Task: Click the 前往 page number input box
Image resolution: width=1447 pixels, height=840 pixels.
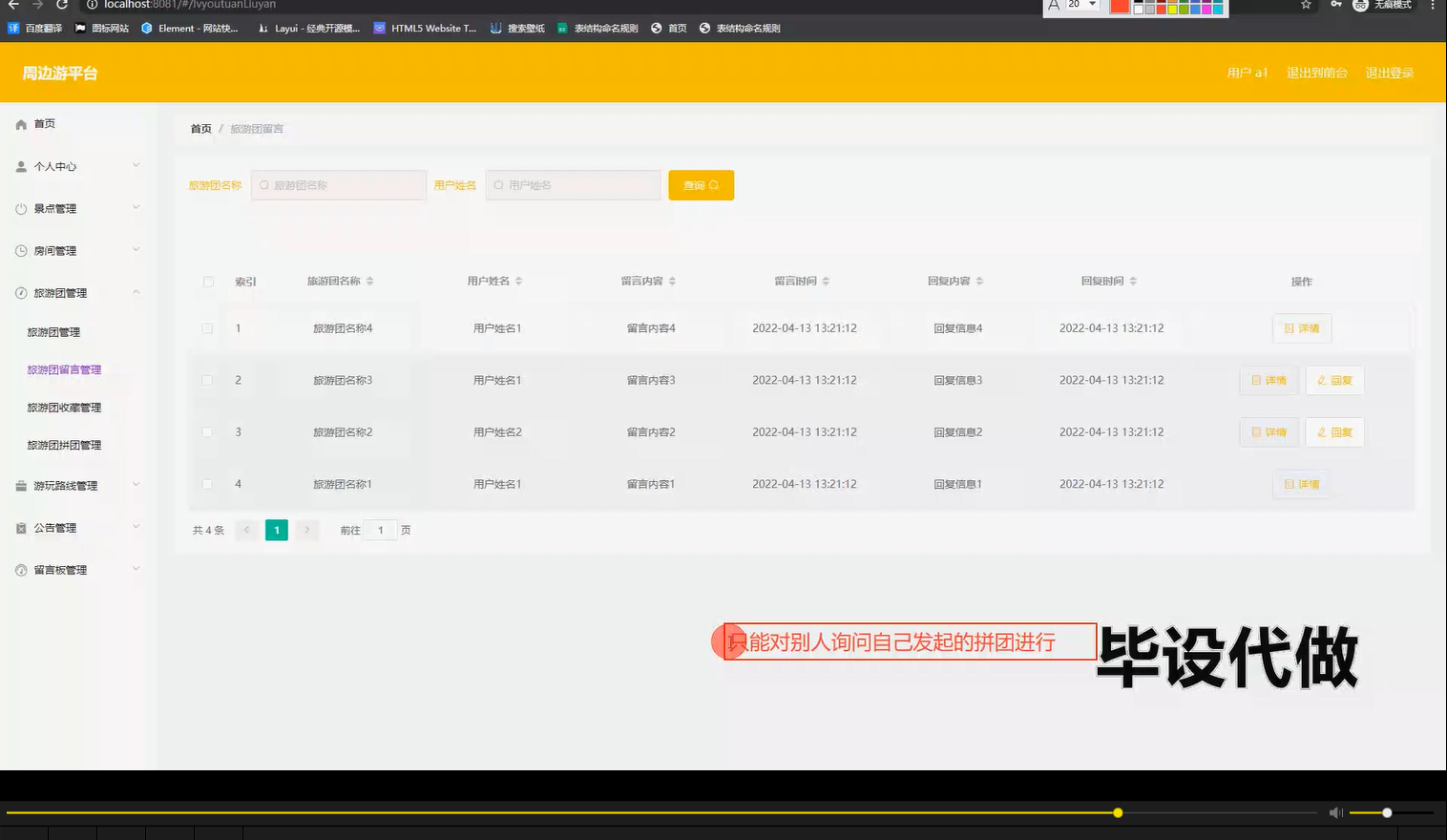Action: (381, 530)
